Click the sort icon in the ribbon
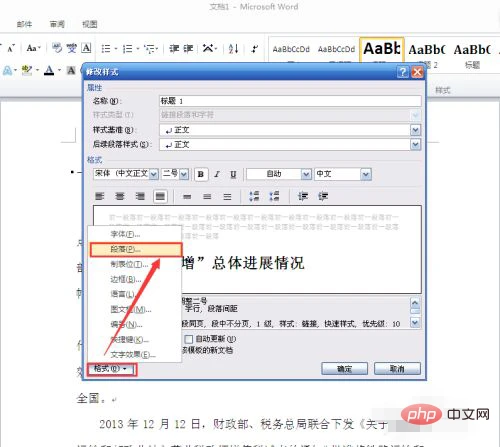 [233, 49]
